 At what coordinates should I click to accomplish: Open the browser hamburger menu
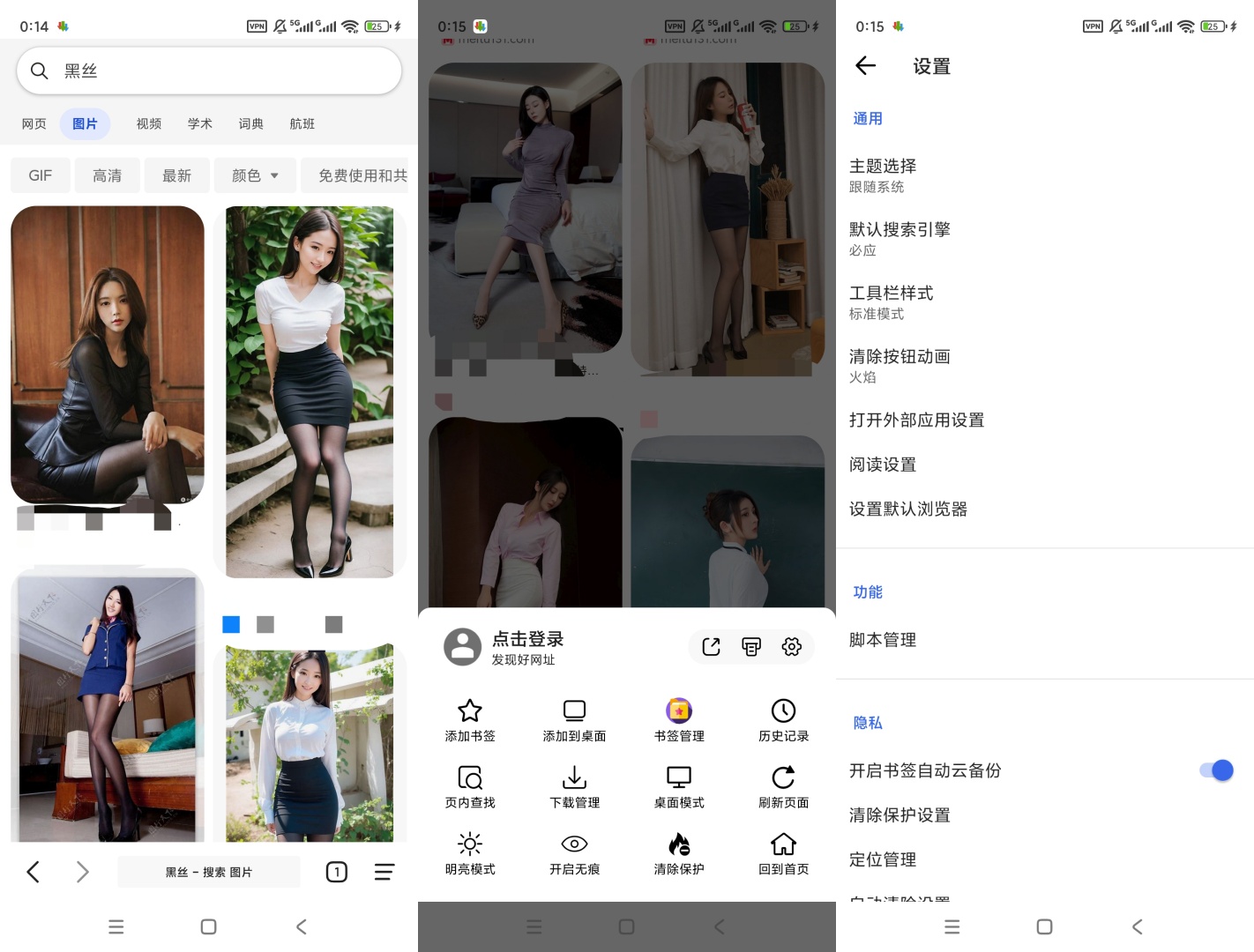[384, 872]
